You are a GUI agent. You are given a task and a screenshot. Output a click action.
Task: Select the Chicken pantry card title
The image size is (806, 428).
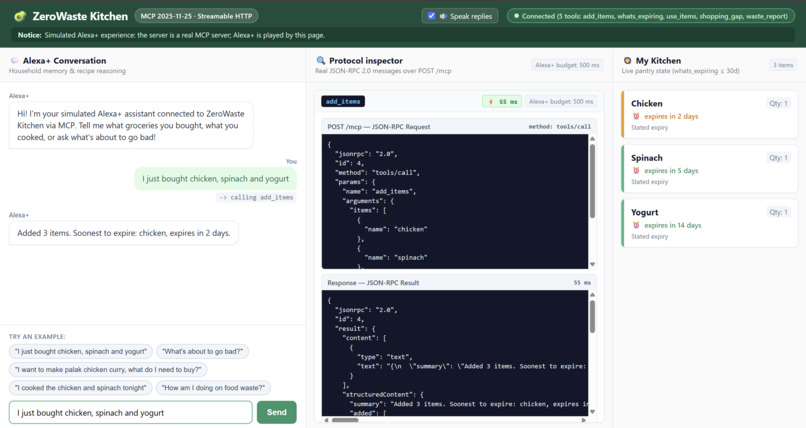[647, 103]
